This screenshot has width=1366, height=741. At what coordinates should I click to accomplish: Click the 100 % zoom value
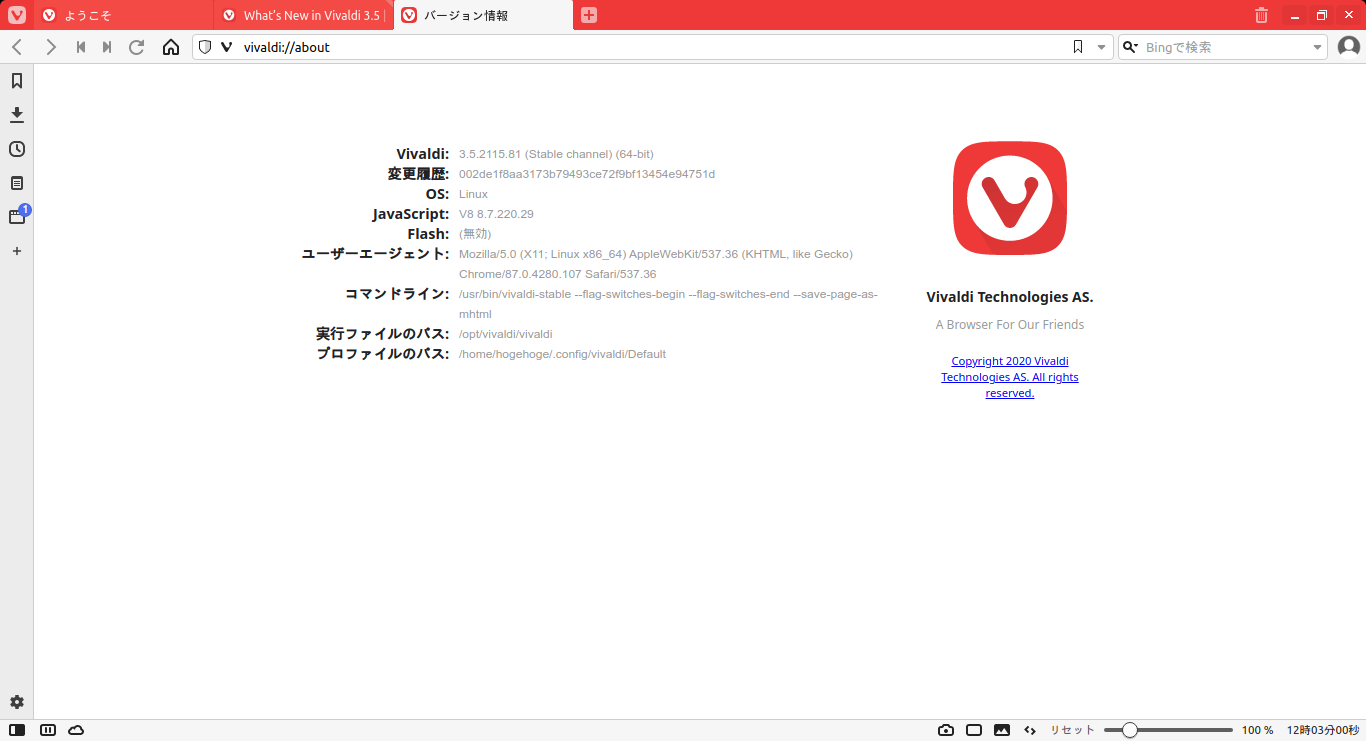coord(1257,730)
